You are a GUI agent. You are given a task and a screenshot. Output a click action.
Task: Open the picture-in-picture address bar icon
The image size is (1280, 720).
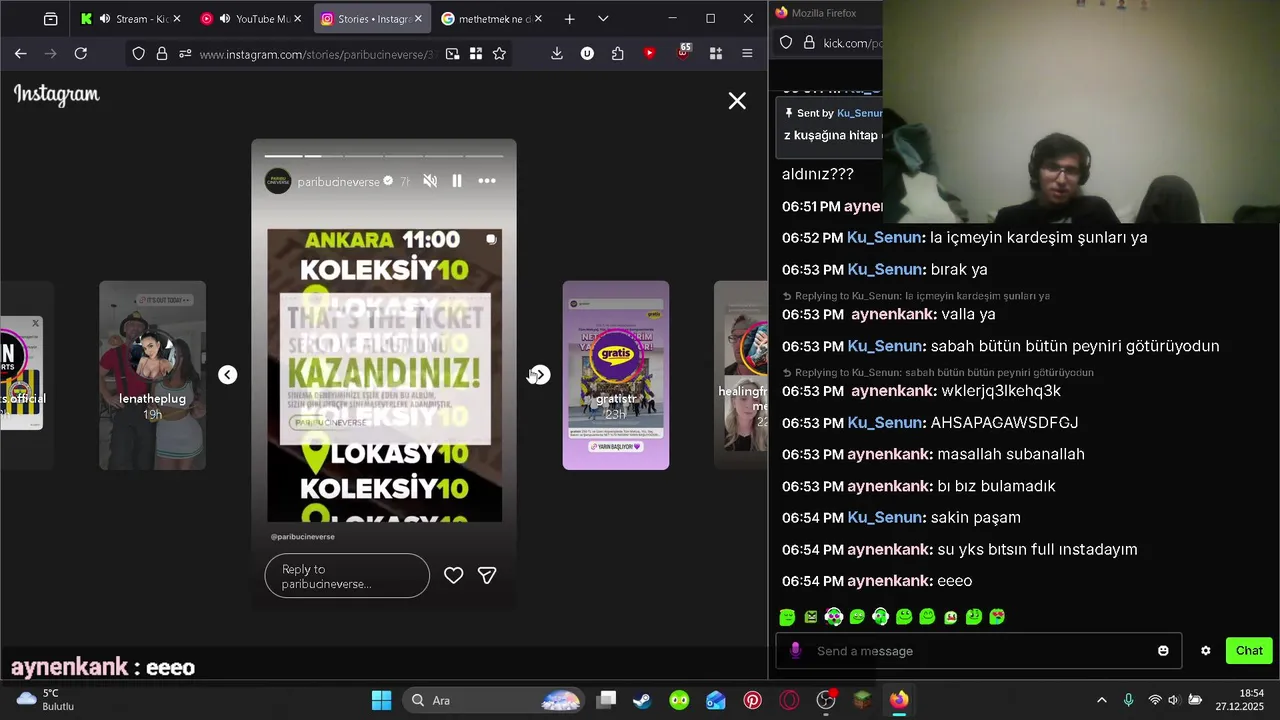pyautogui.click(x=453, y=54)
